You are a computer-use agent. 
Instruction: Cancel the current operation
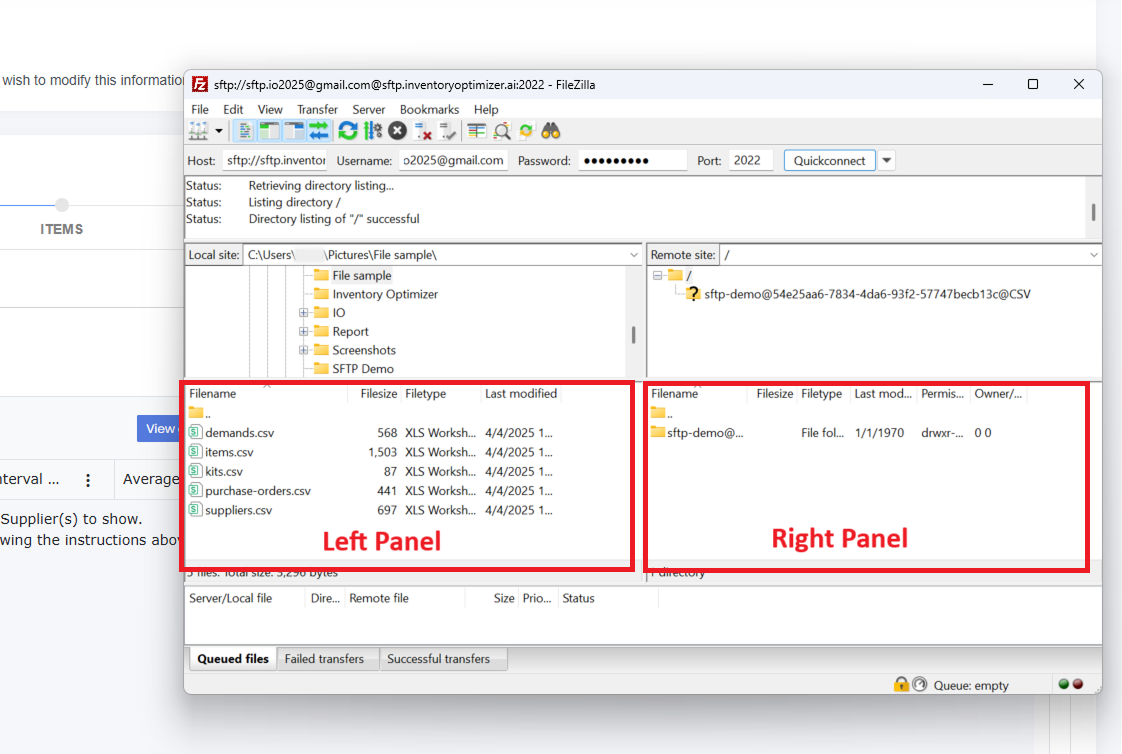[x=398, y=131]
